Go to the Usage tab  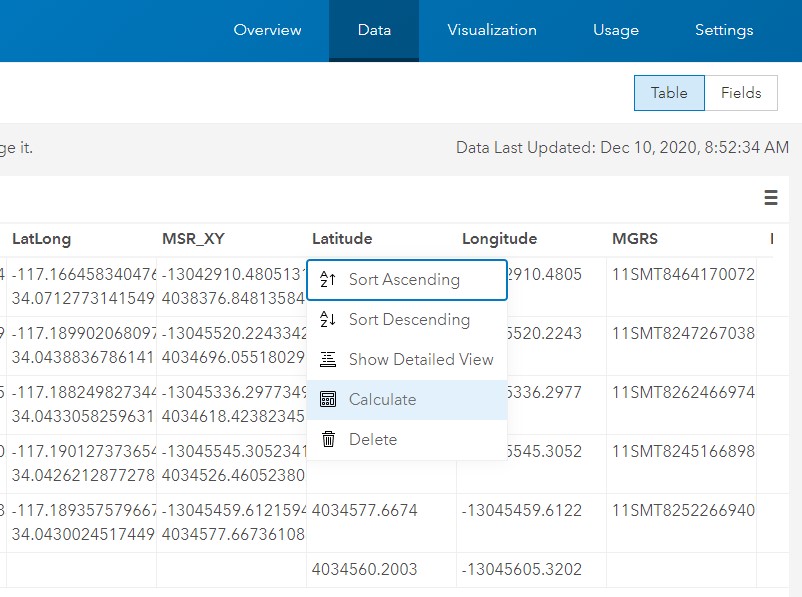[615, 30]
